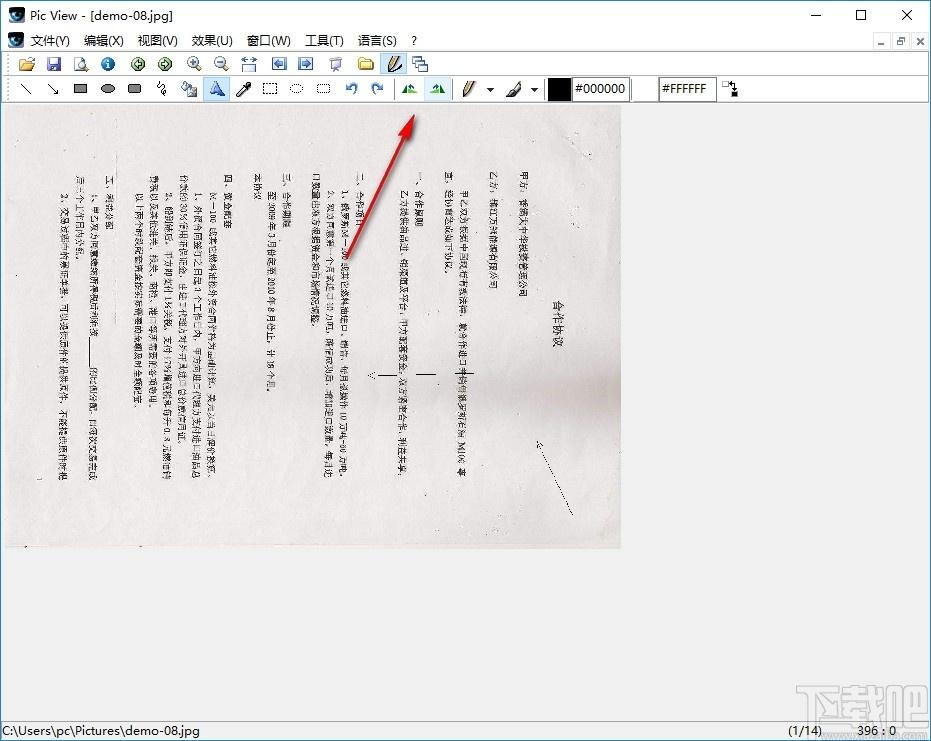The image size is (931, 741).
Task: Select the pencil width tool
Action: coord(468,89)
